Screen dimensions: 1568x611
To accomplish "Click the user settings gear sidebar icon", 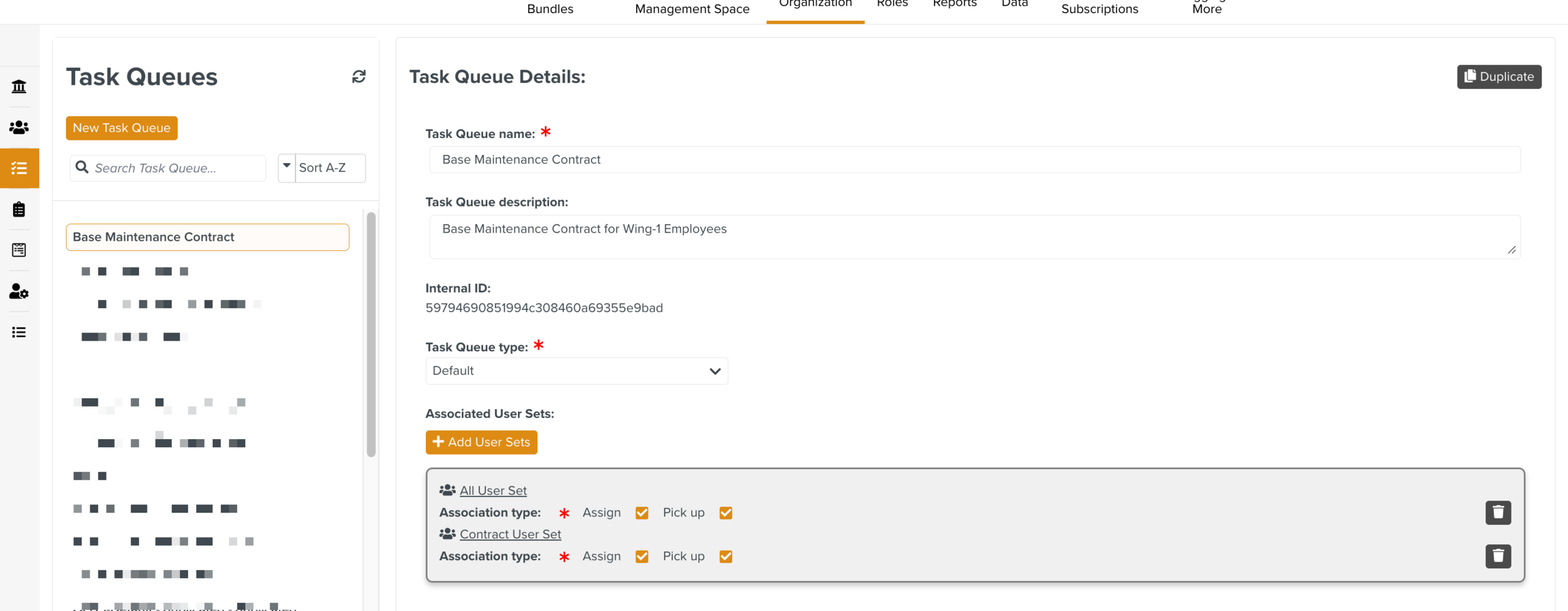I will [x=19, y=292].
